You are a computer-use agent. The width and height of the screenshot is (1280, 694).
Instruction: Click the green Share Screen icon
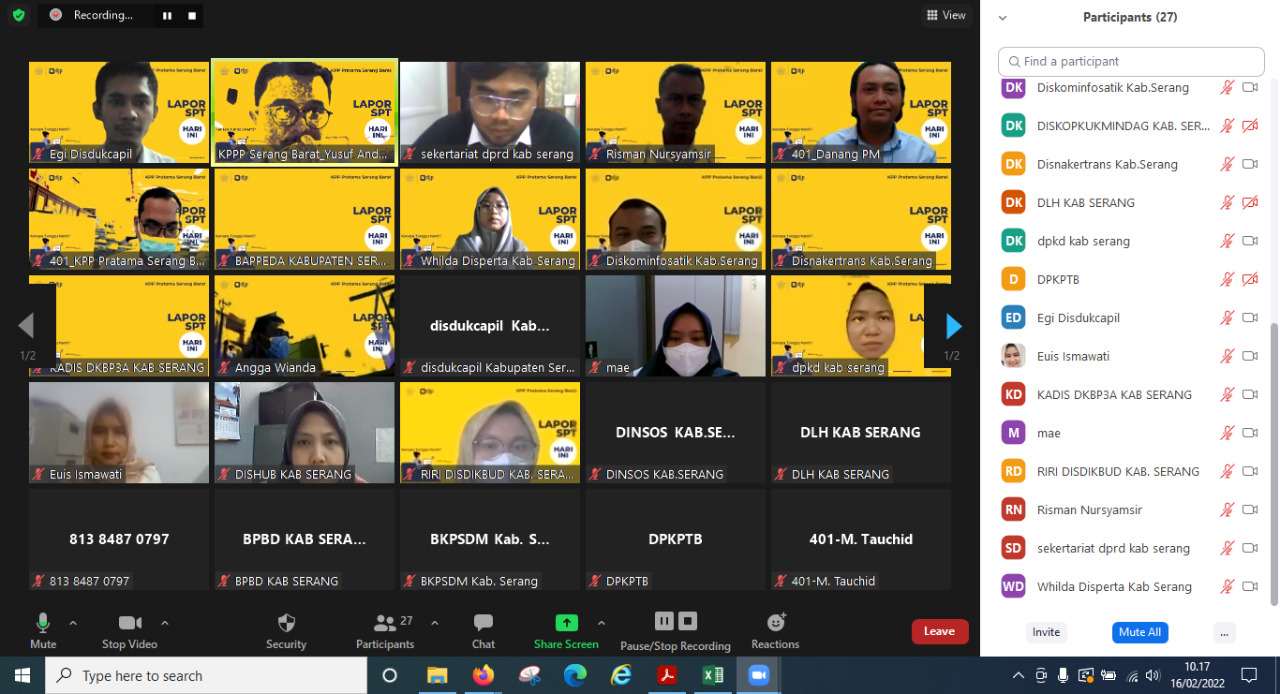pyautogui.click(x=566, y=623)
